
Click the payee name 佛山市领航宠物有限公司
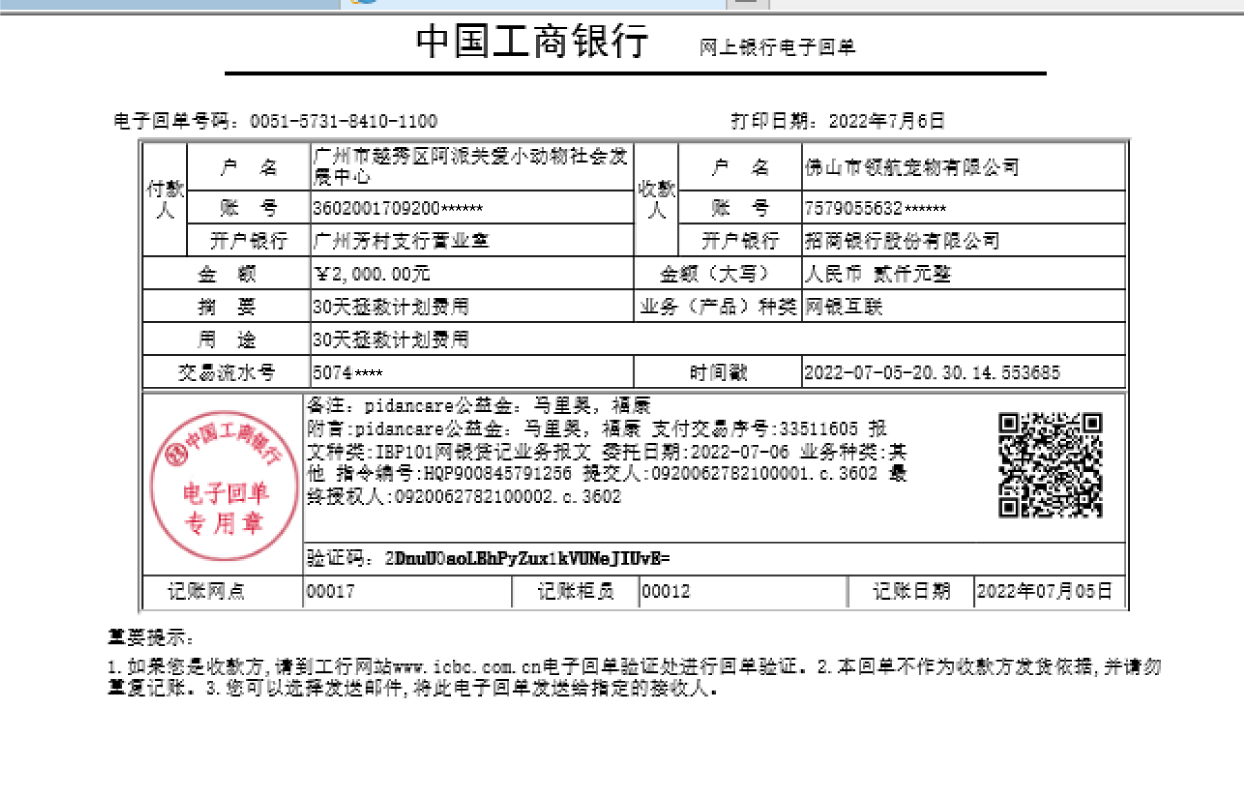click(x=911, y=167)
